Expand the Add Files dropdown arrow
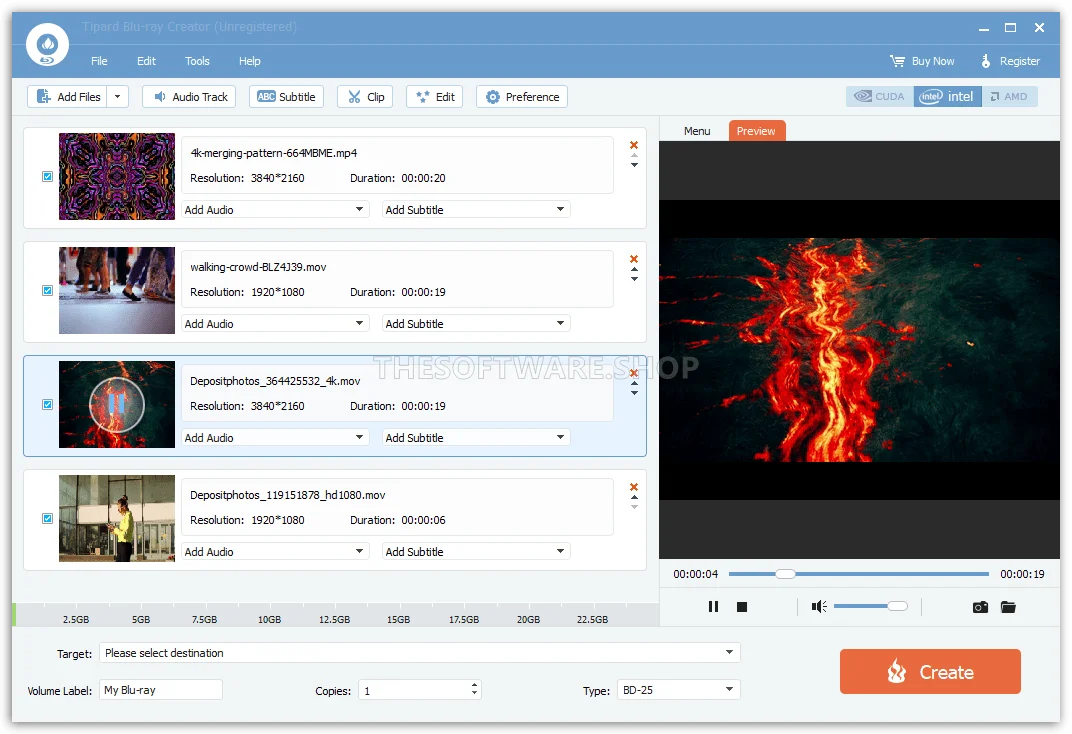 [x=118, y=97]
